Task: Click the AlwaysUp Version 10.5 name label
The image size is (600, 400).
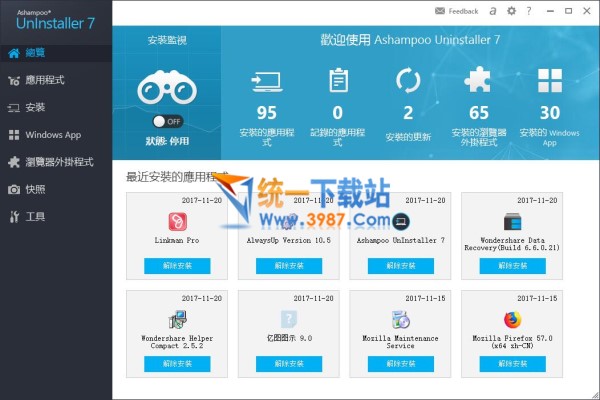Action: click(289, 240)
